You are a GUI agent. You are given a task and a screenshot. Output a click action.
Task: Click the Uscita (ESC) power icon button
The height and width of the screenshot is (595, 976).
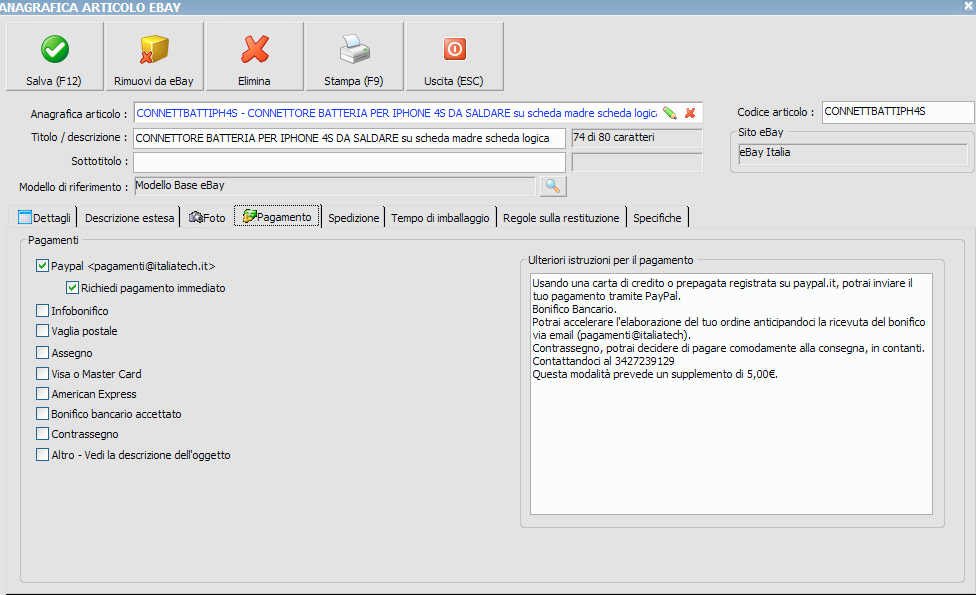(454, 57)
